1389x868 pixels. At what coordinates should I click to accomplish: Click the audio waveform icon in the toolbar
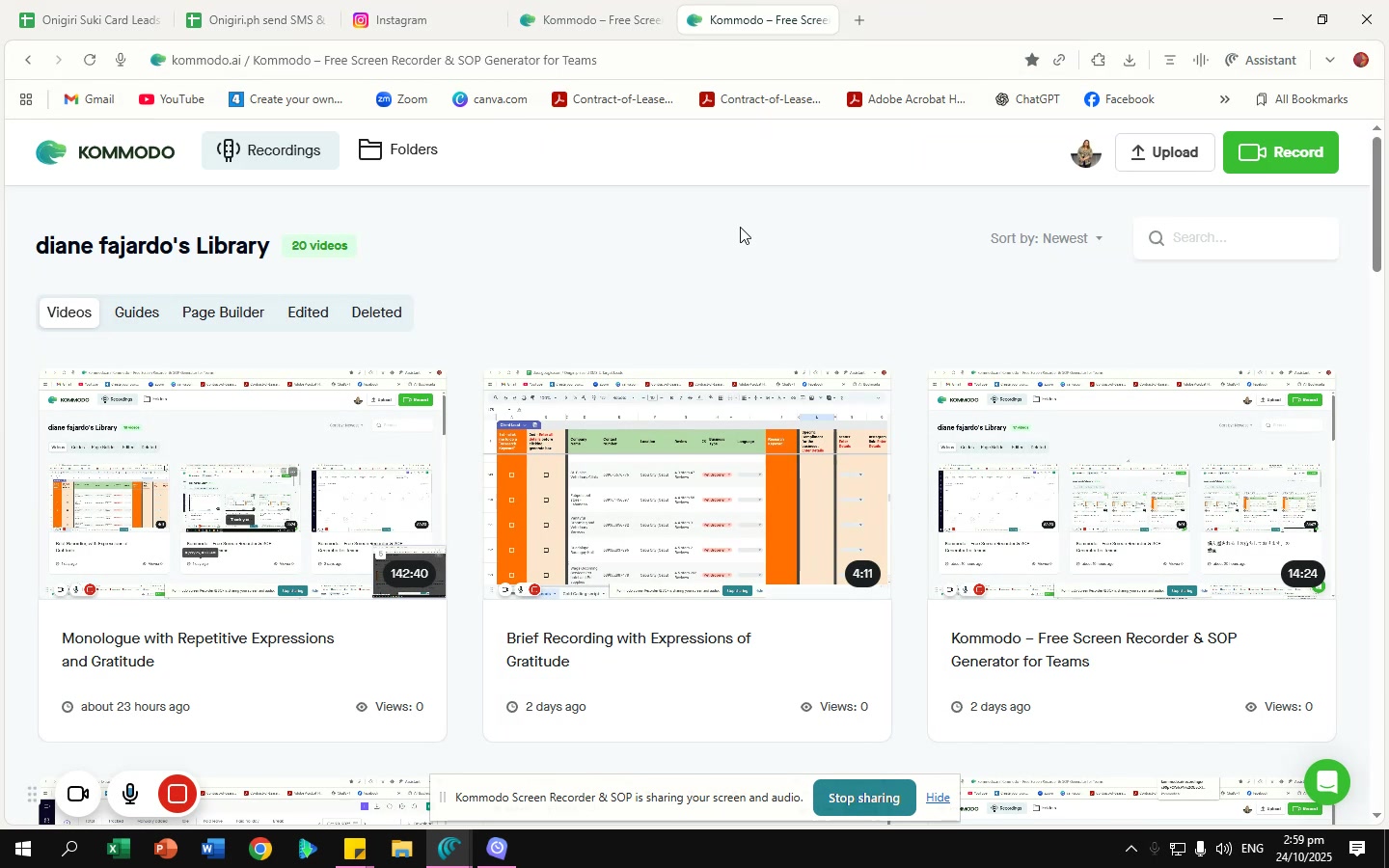[x=1201, y=60]
